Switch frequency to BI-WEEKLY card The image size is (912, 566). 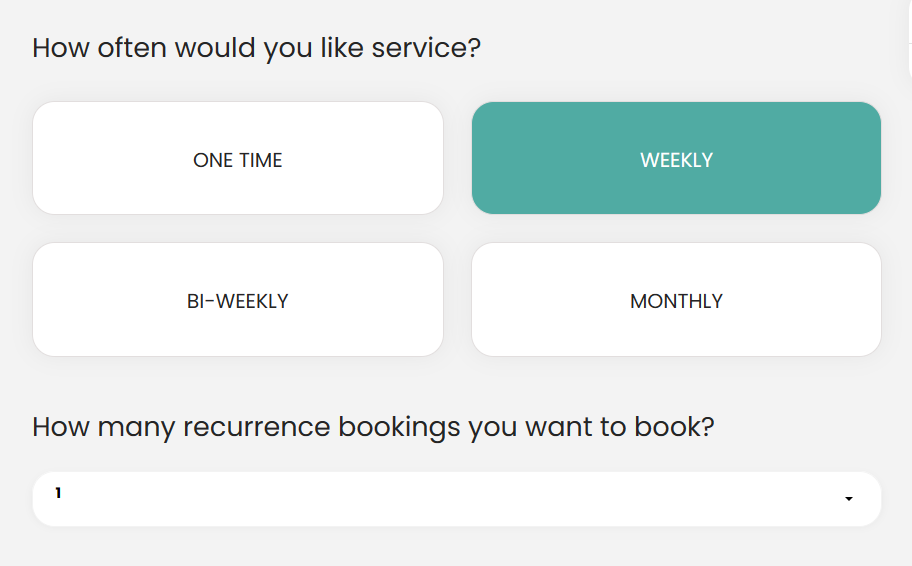pyautogui.click(x=238, y=300)
